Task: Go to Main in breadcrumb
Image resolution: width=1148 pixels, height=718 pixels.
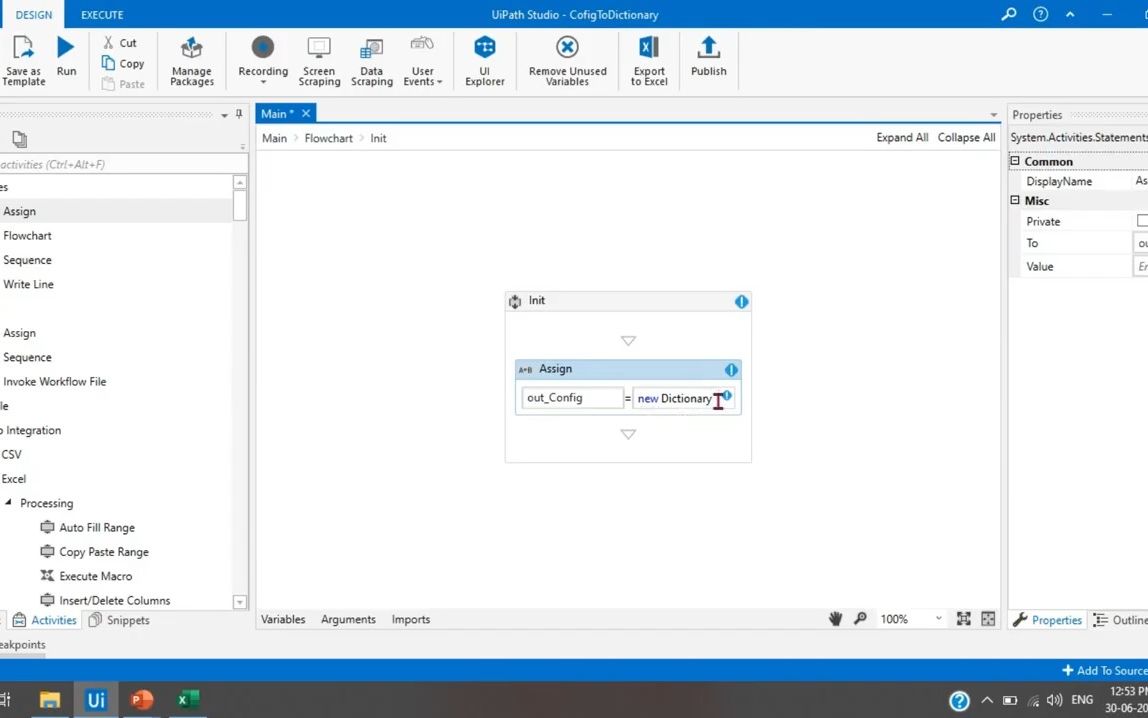Action: (275, 138)
